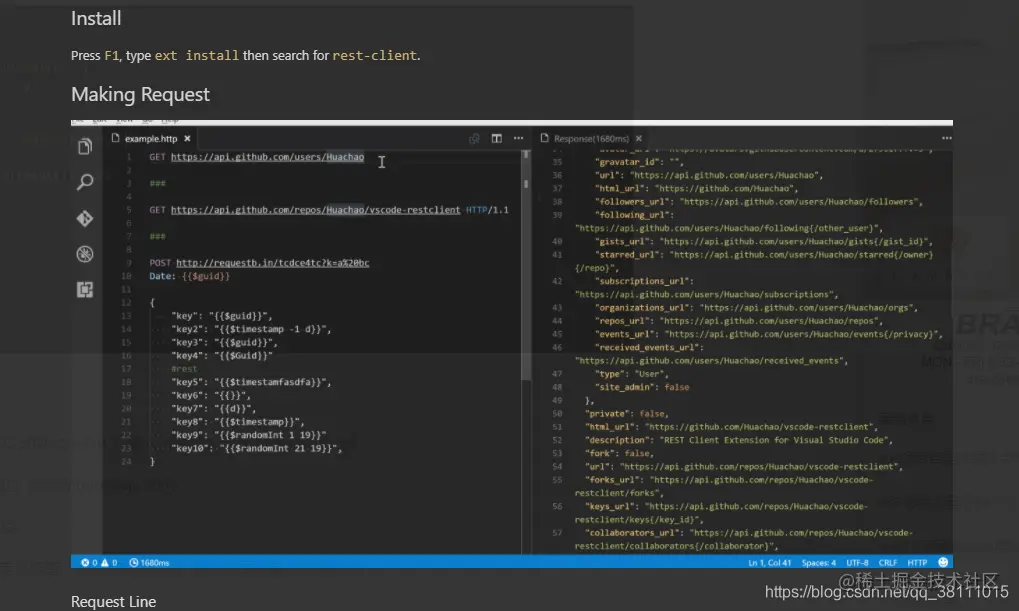Click the requestb.in POST URL

click(x=272, y=263)
